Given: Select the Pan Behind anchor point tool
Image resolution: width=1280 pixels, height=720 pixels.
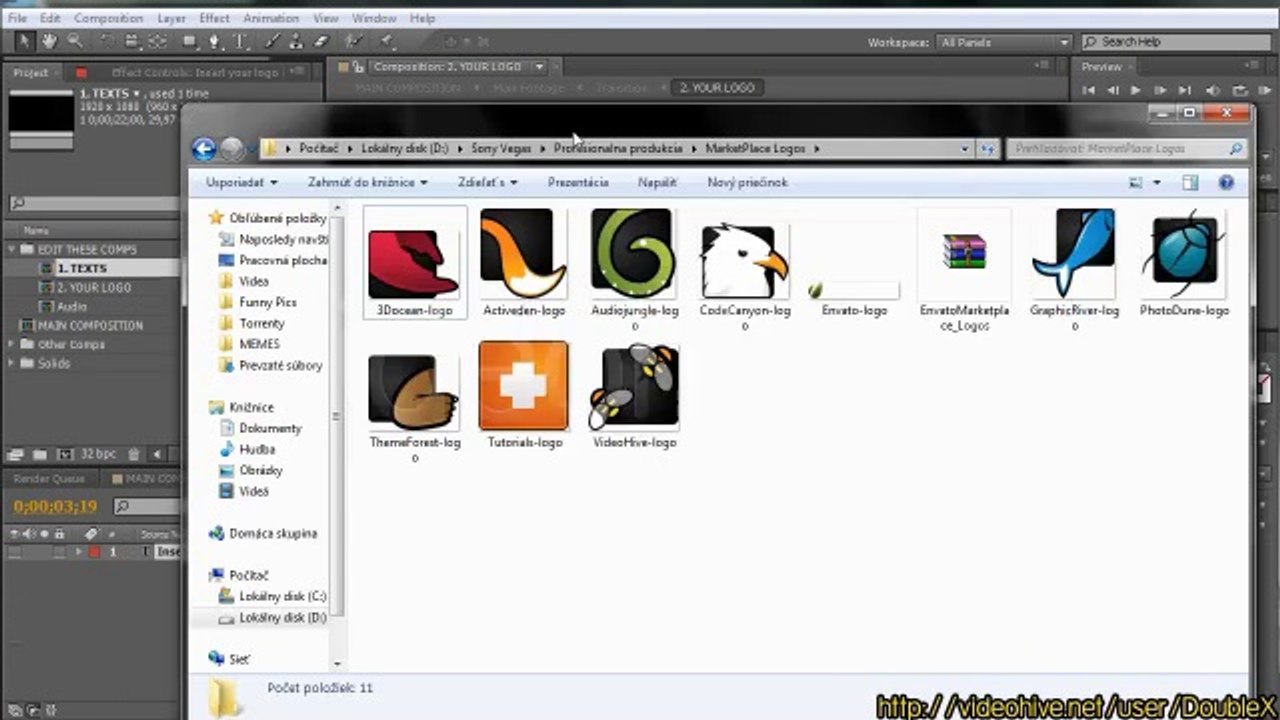Looking at the screenshot, I should pos(157,41).
